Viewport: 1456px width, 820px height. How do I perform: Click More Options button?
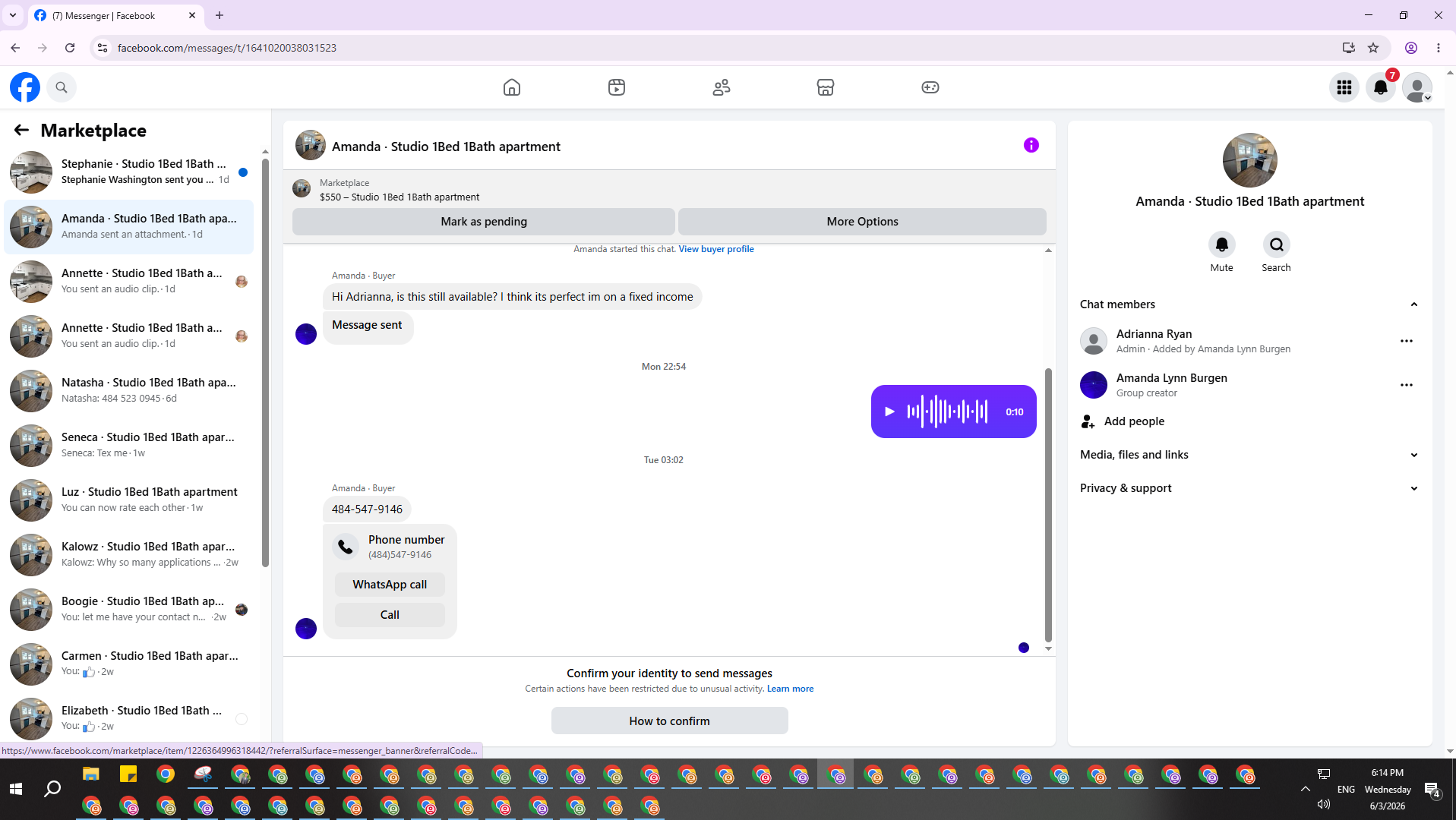click(862, 222)
